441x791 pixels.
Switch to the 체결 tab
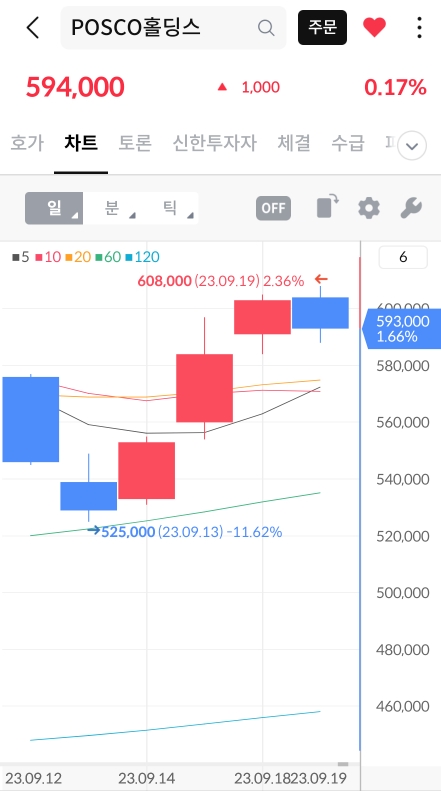click(x=294, y=143)
